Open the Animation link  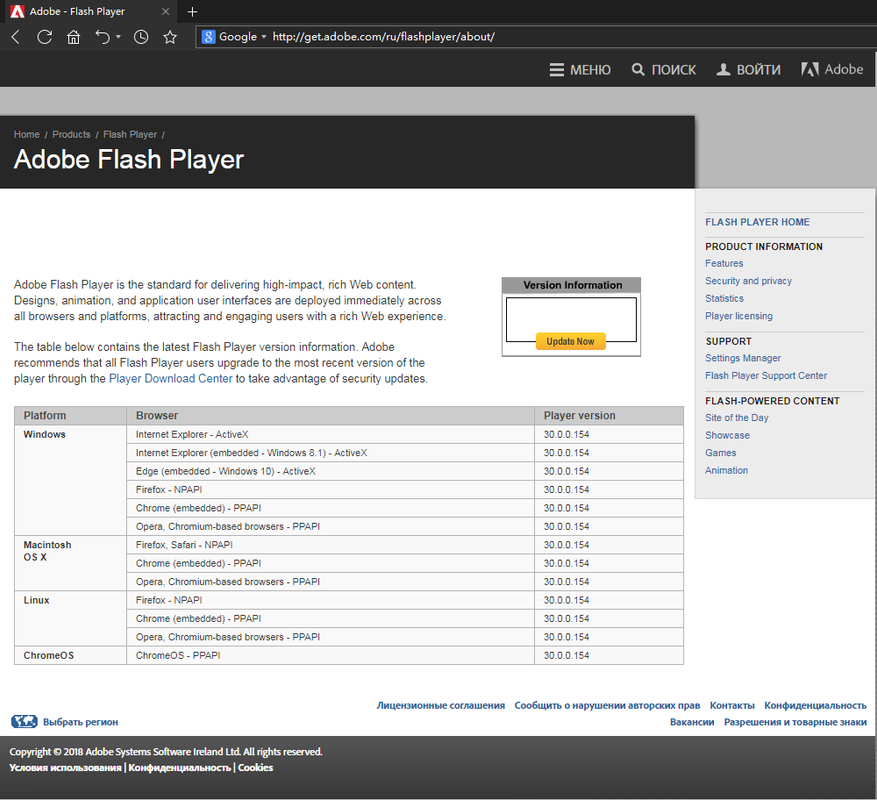(726, 470)
